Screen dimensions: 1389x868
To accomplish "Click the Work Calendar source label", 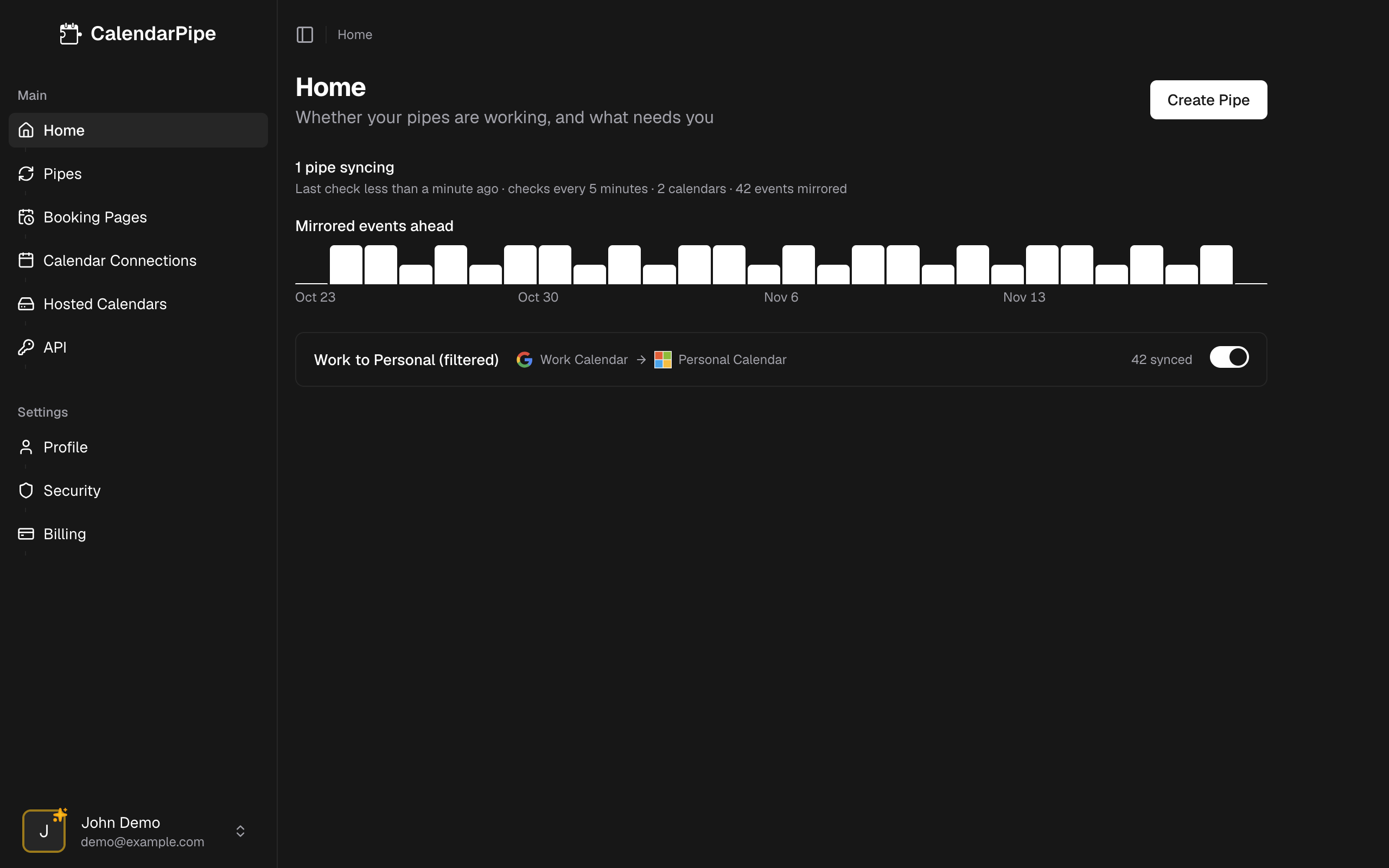I will tap(584, 359).
